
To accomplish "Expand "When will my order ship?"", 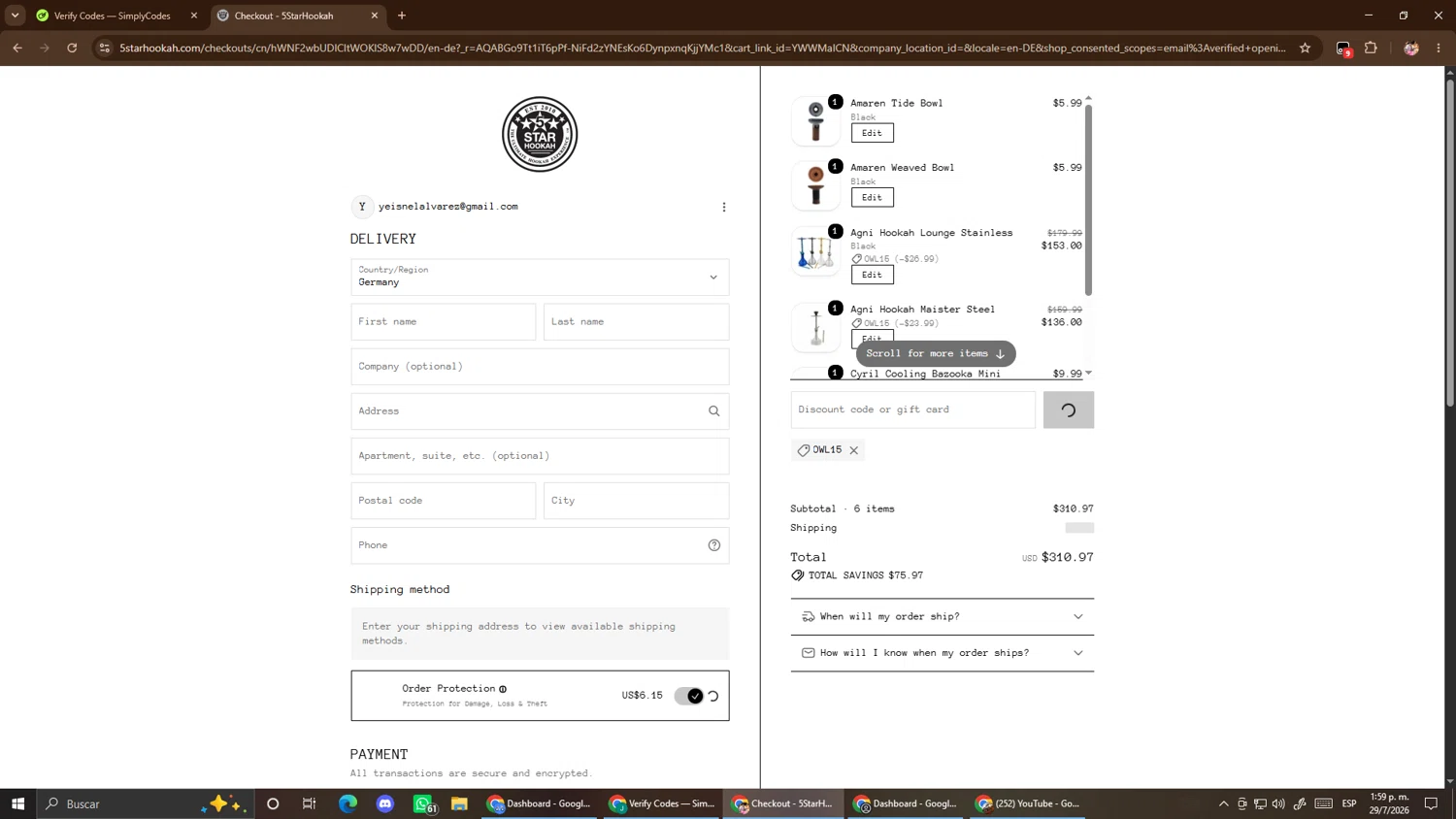I will [943, 617].
